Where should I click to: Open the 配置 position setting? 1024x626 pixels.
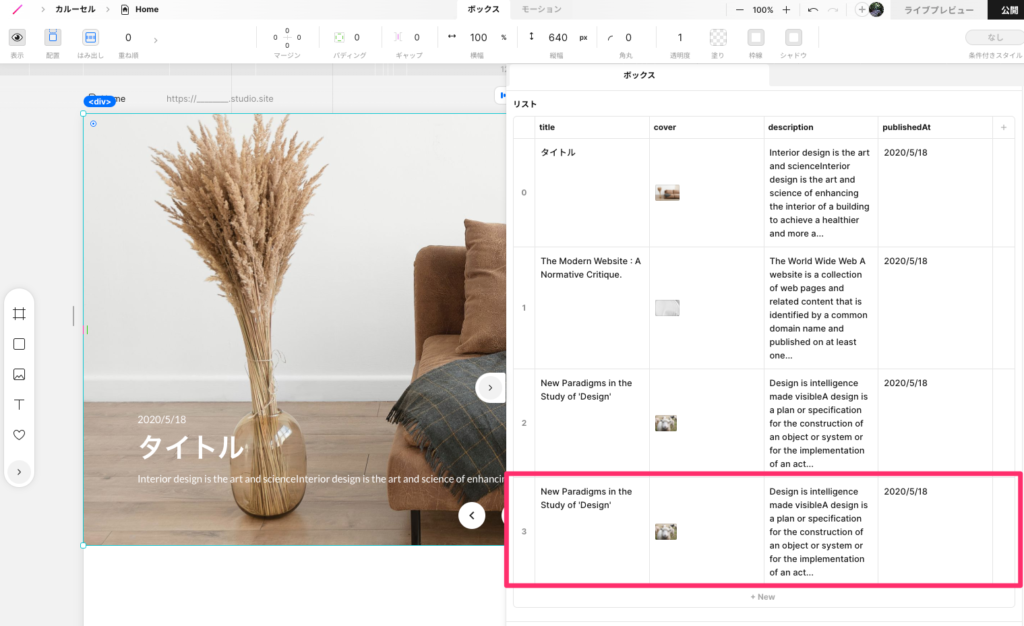(53, 37)
